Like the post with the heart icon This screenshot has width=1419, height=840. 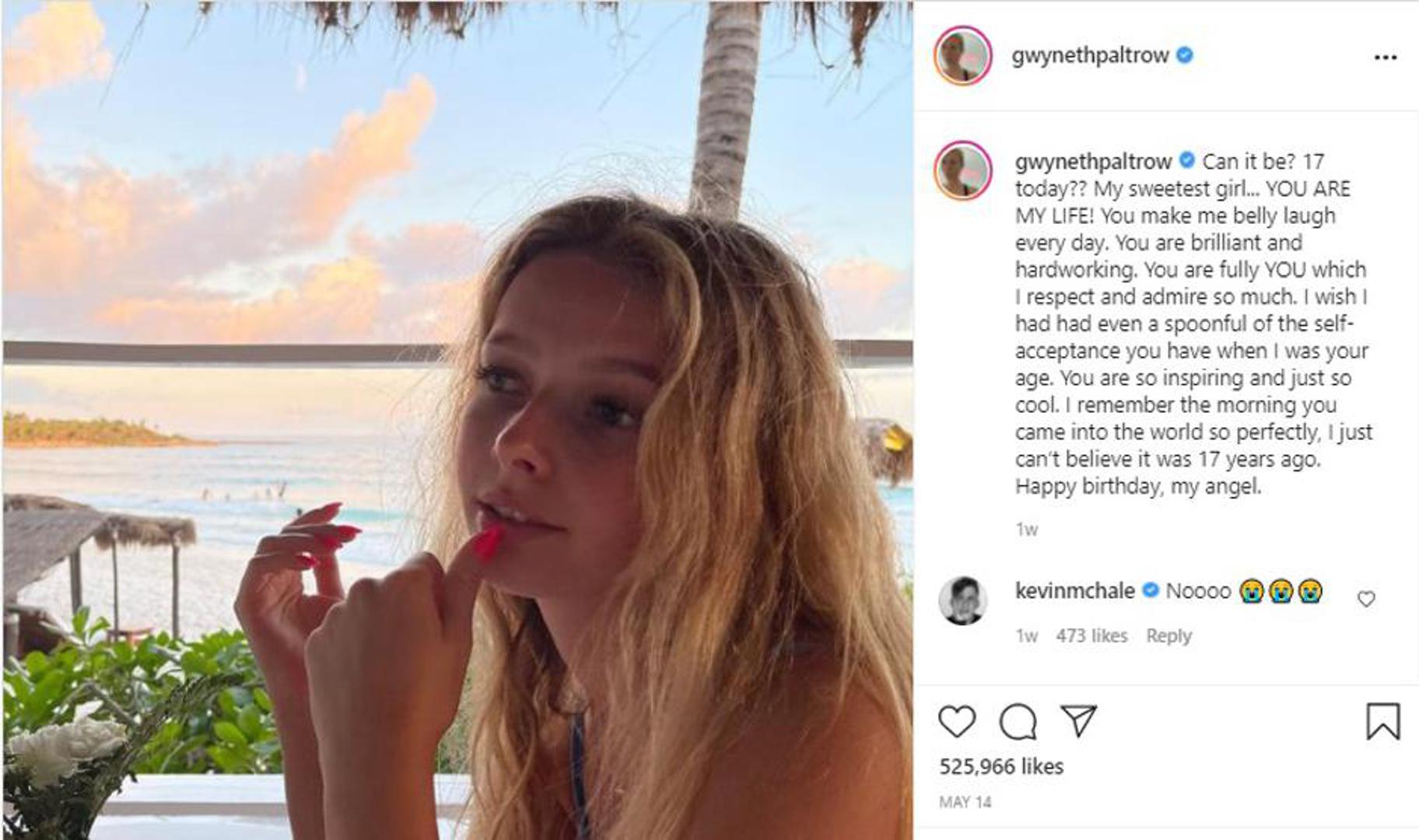click(x=956, y=722)
